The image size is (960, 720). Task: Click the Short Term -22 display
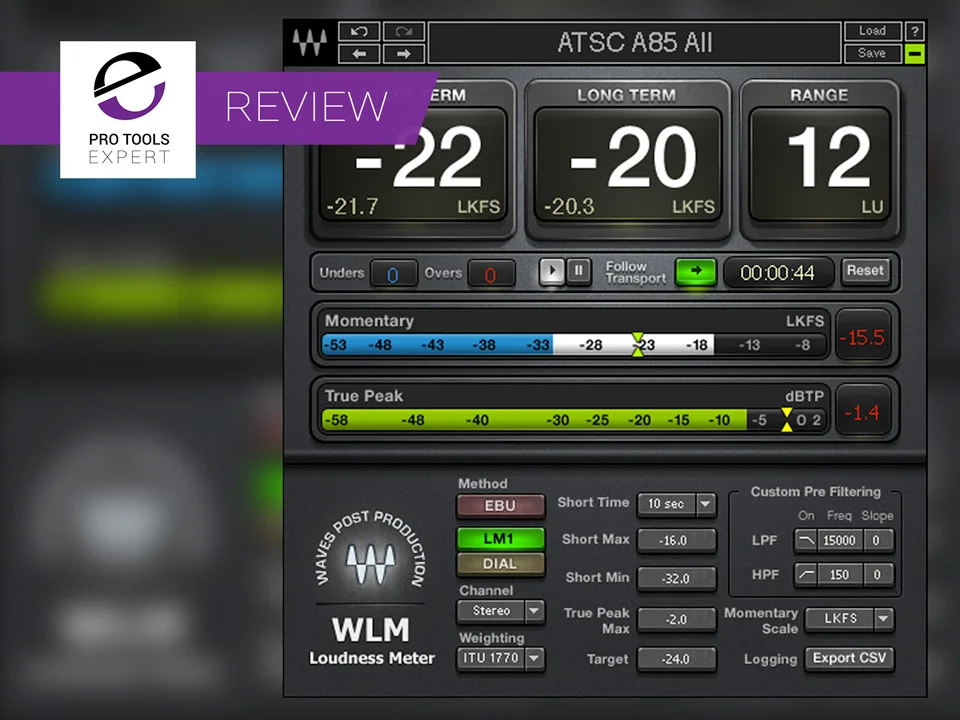[413, 164]
